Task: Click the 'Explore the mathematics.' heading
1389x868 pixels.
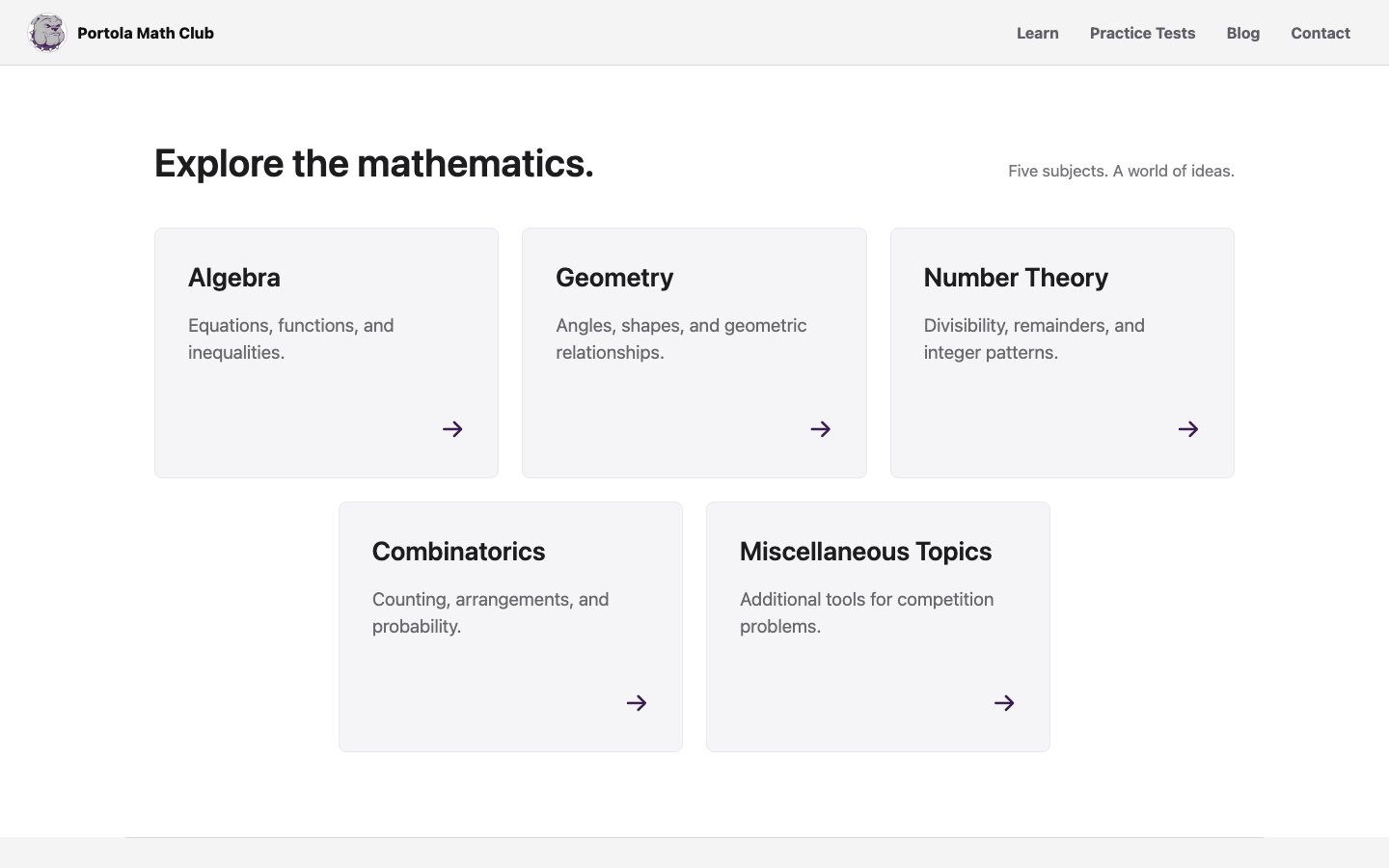Action: point(374,163)
